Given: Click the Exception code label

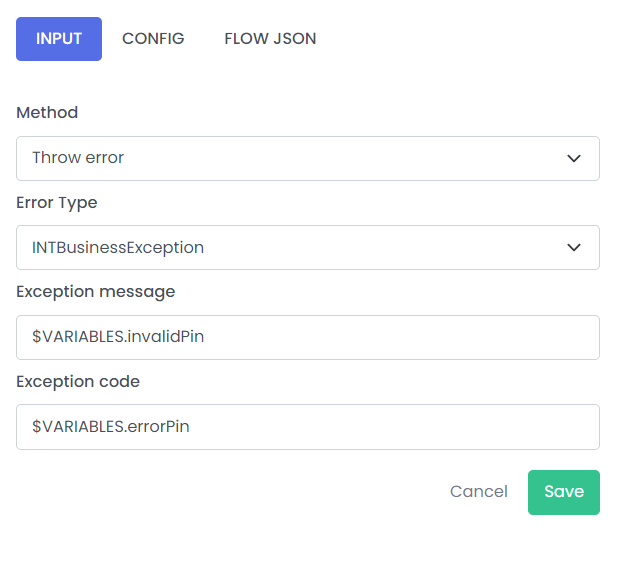Looking at the screenshot, I should point(78,382).
